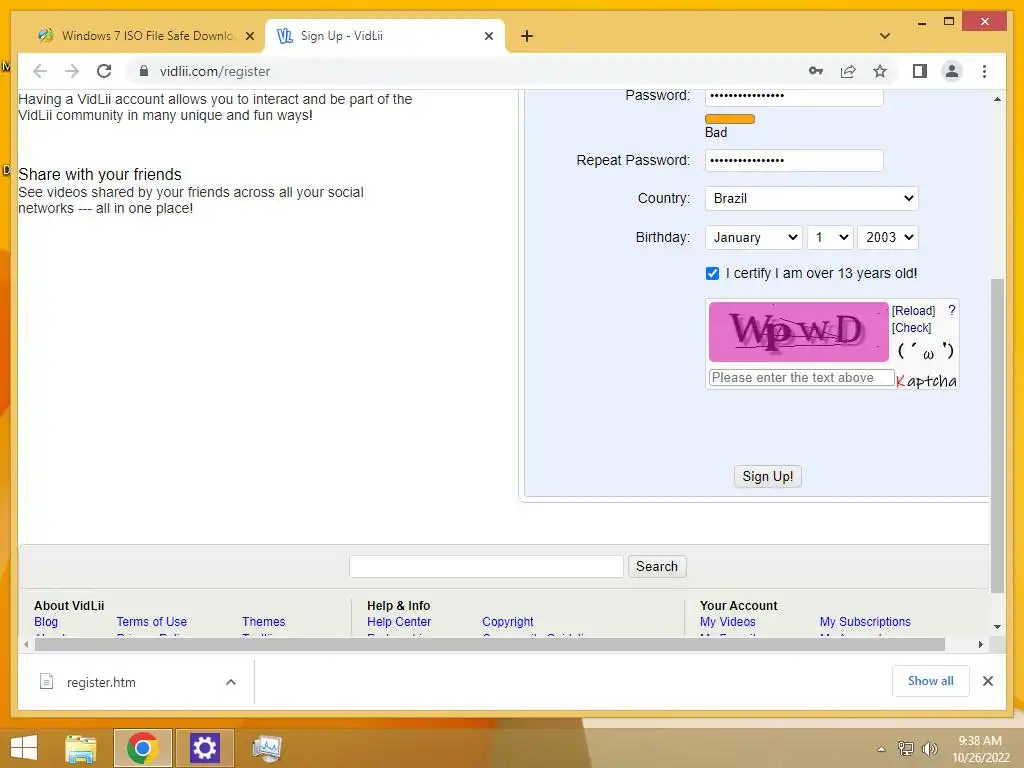The image size is (1024, 768).
Task: Click the captcha Check link
Action: click(x=912, y=328)
